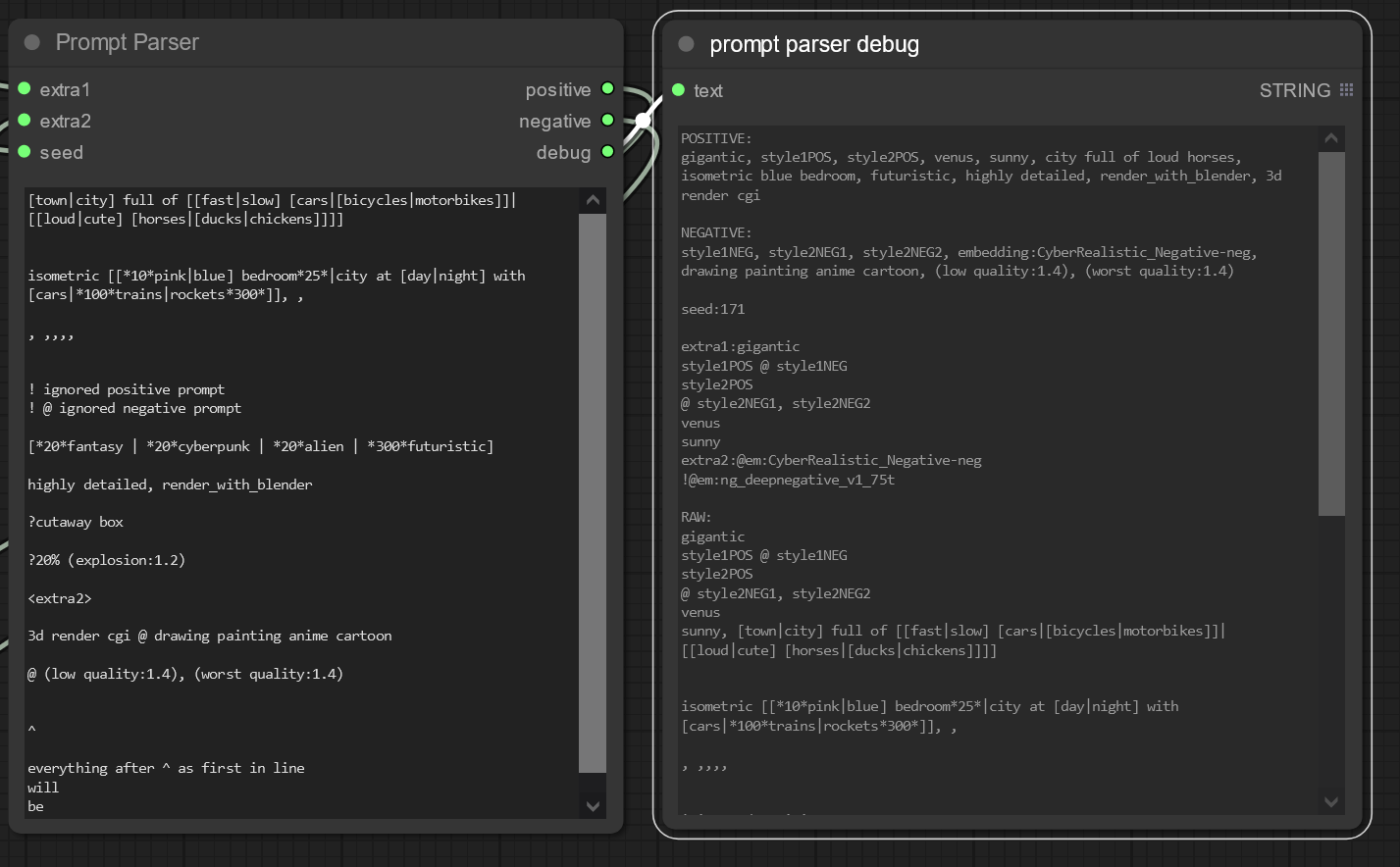The height and width of the screenshot is (867, 1400).
Task: Collapse the Prompt Parser node
Action: coord(32,42)
